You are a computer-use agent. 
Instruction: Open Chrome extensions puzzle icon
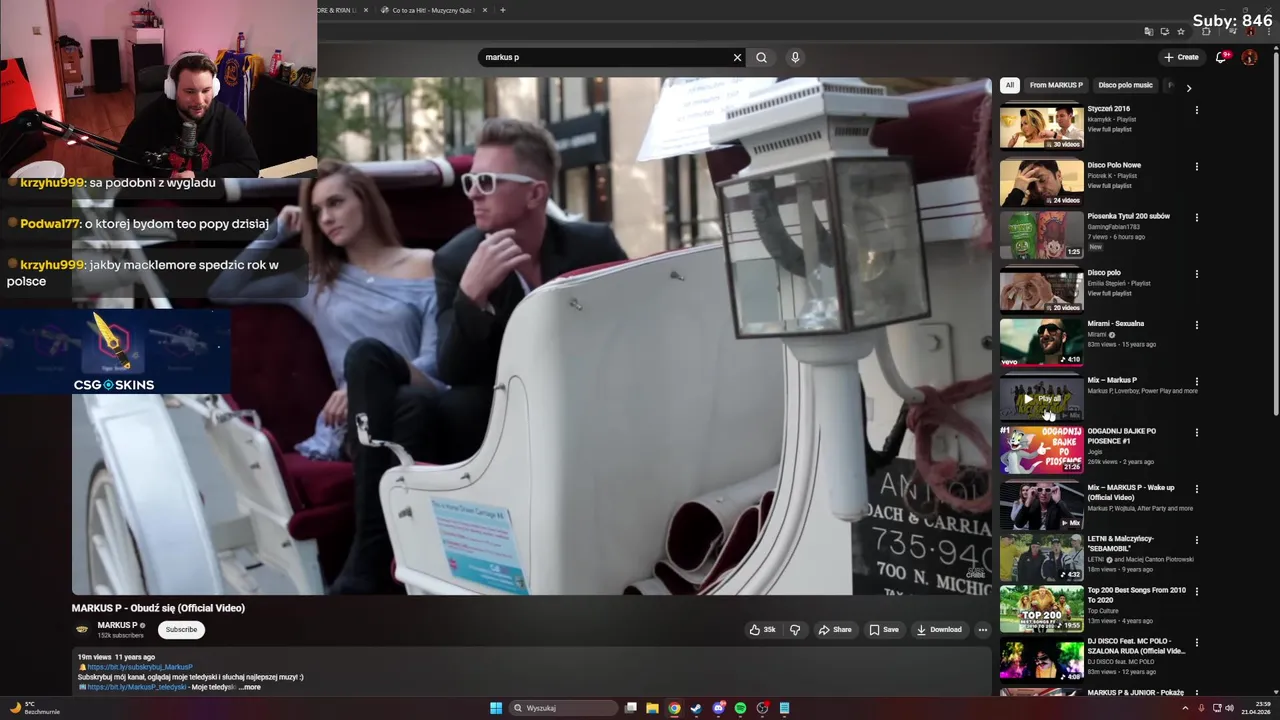(1206, 32)
